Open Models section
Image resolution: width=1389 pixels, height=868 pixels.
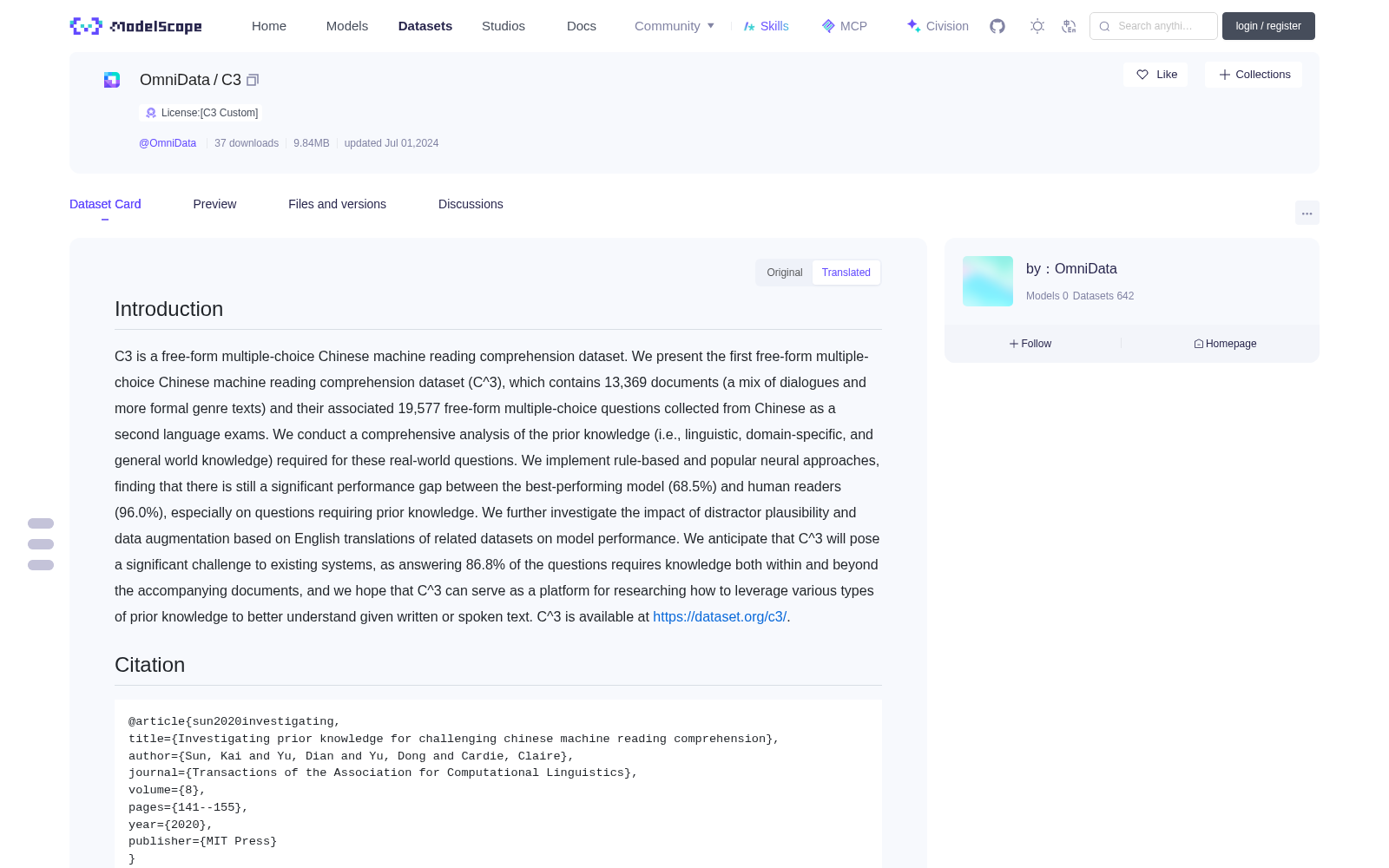coord(347,26)
